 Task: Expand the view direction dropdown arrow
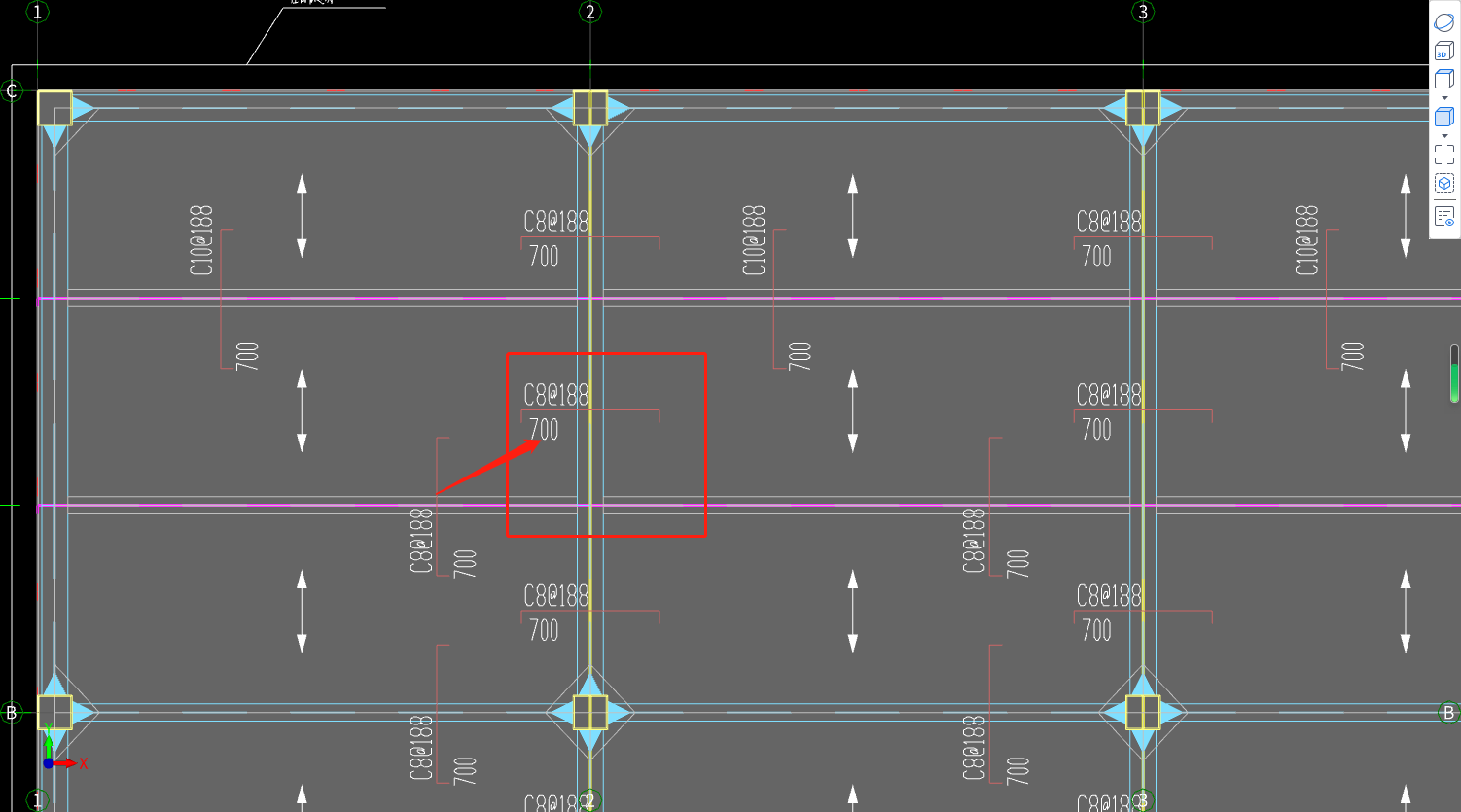coord(1444,98)
